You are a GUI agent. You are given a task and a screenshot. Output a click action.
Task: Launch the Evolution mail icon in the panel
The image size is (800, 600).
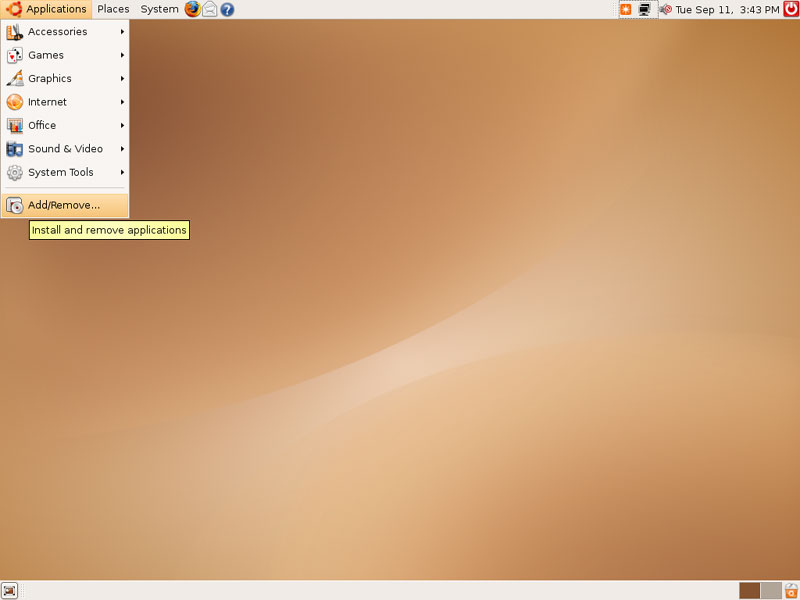pos(210,9)
